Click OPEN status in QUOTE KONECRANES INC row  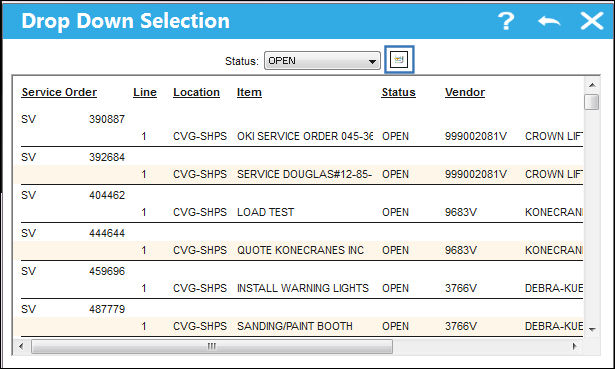(x=395, y=251)
